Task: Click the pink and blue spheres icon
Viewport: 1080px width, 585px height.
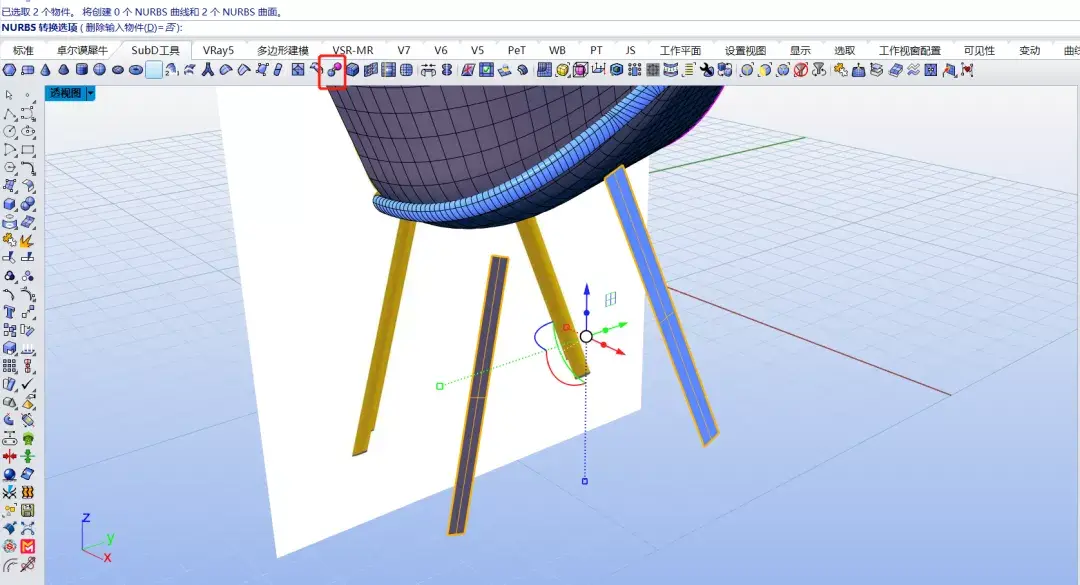Action: pos(334,70)
